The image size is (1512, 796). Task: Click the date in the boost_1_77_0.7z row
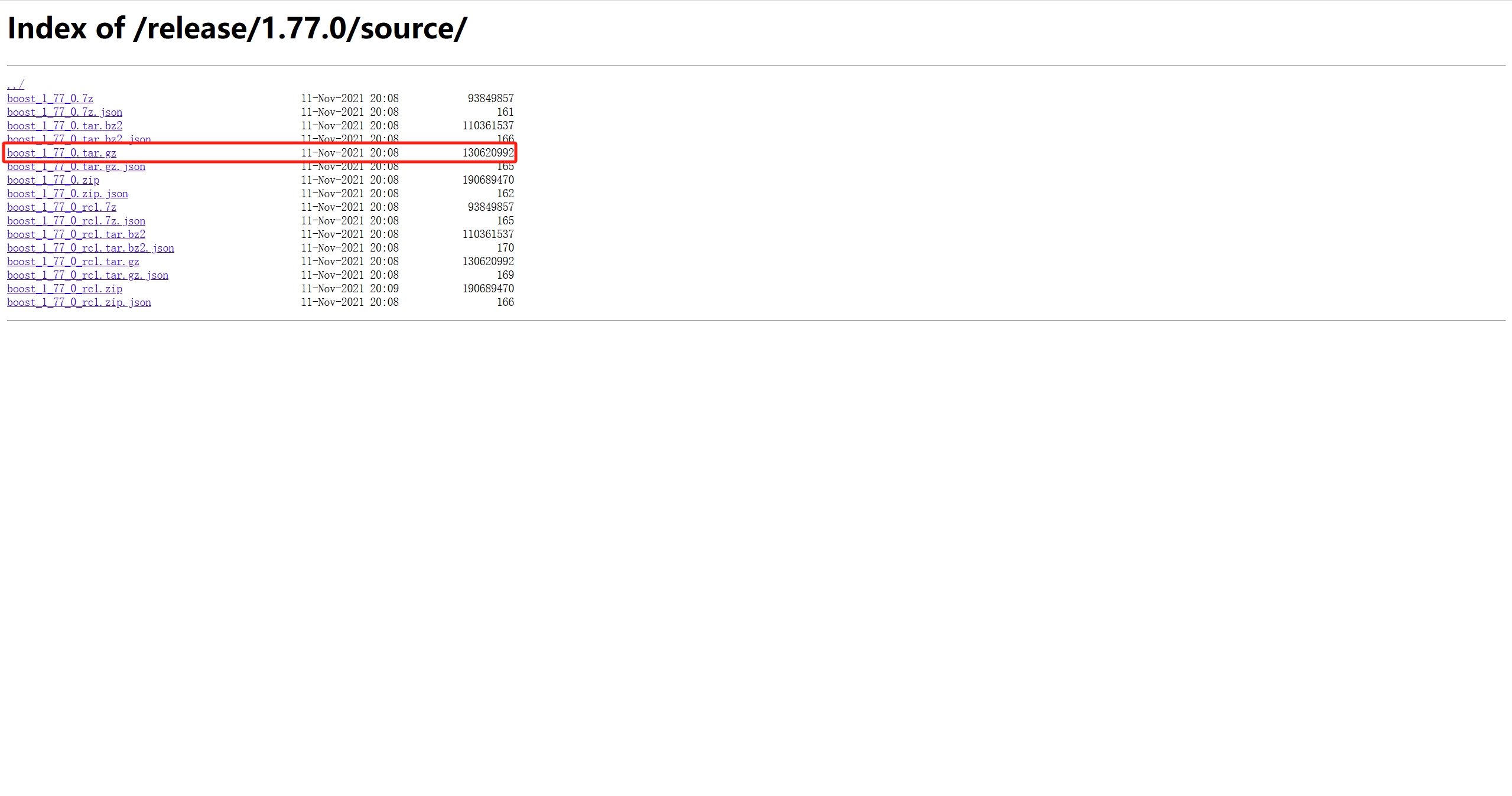[350, 98]
